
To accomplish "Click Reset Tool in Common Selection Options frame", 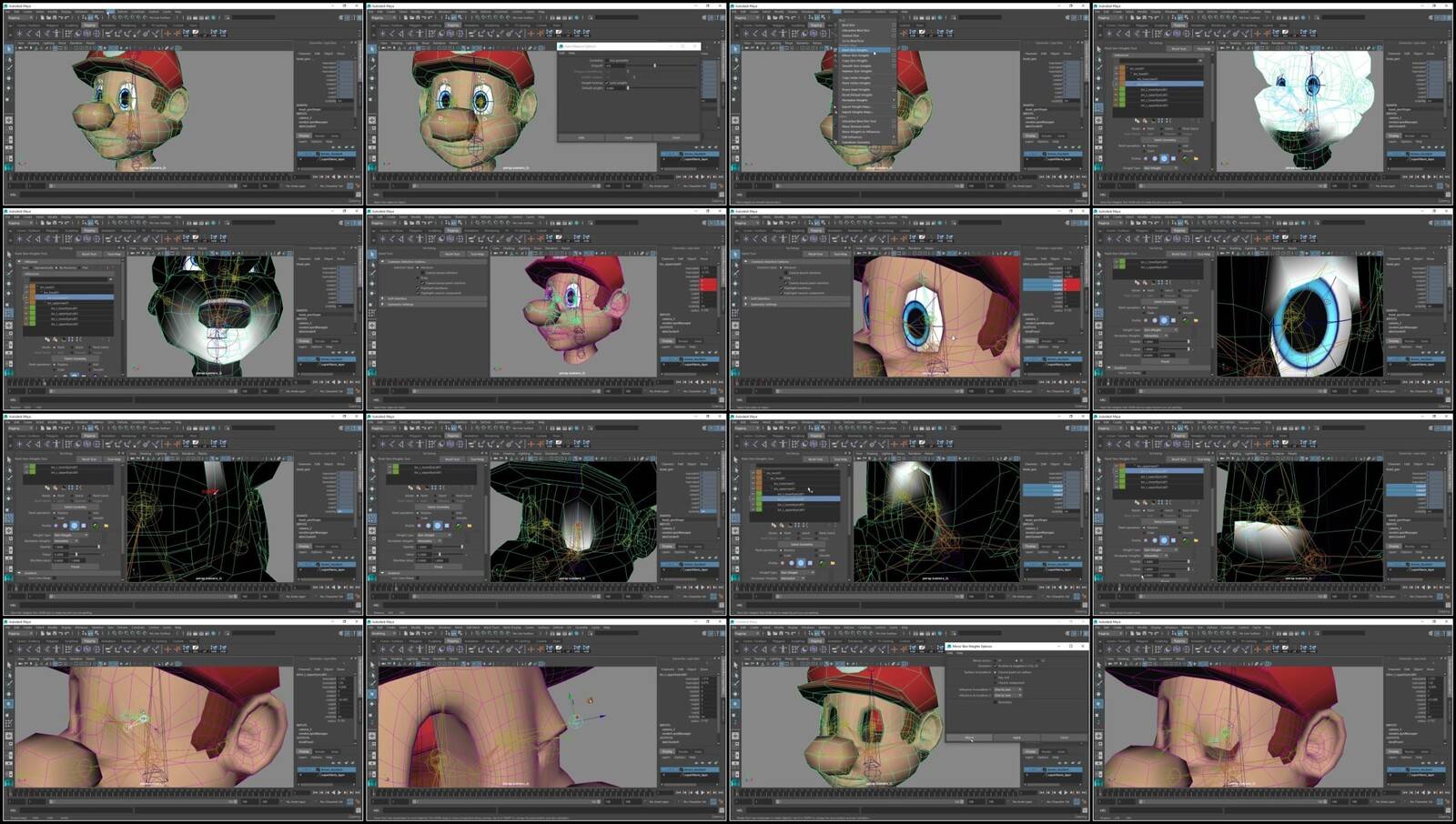I will (452, 254).
